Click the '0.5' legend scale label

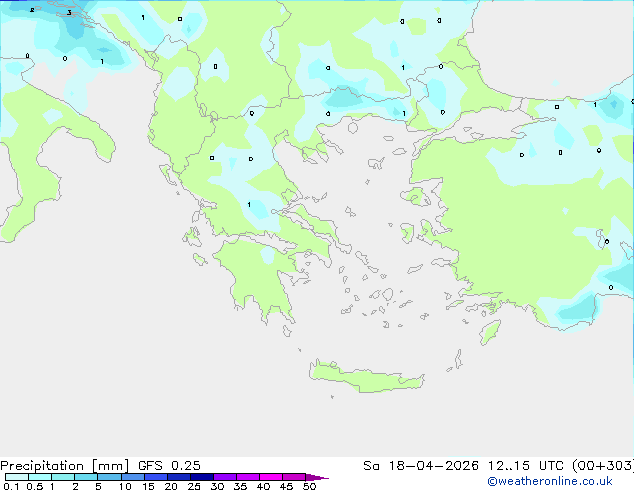point(34,486)
